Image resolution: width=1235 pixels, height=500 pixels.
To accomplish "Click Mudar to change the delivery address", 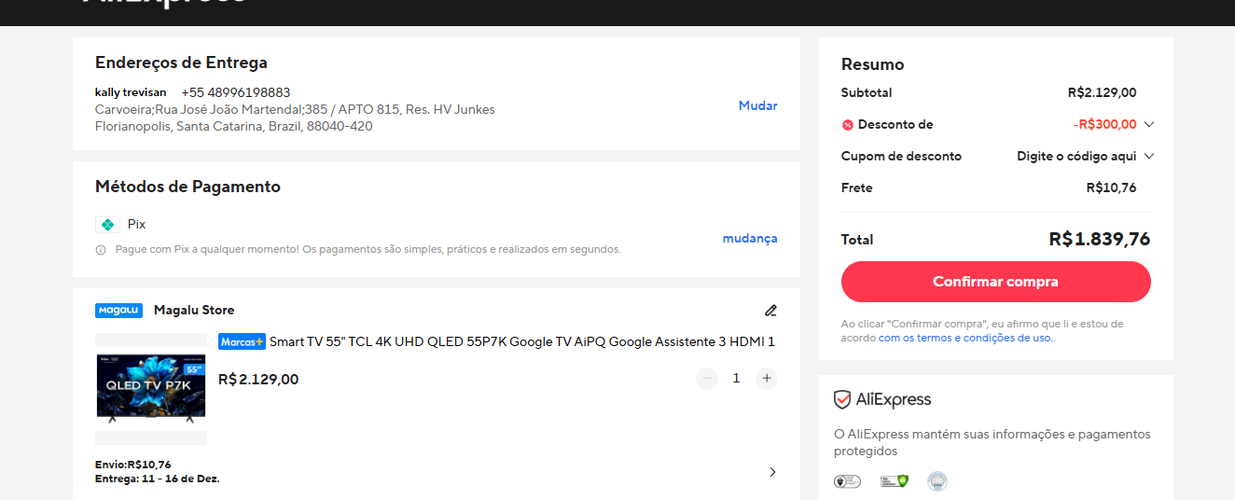I will click(757, 106).
